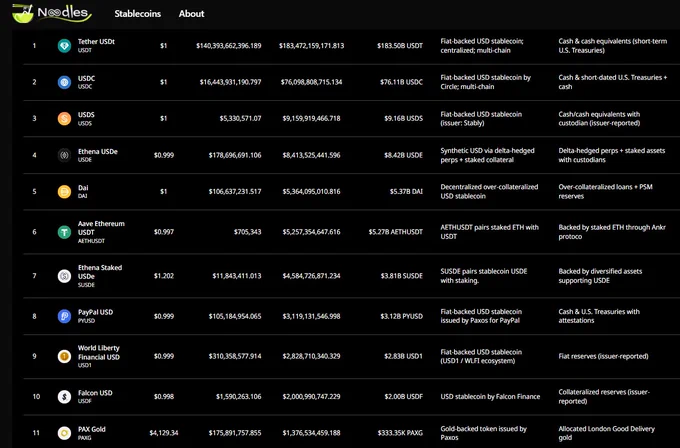Click the Ethena Staked USDe icon

click(x=64, y=276)
